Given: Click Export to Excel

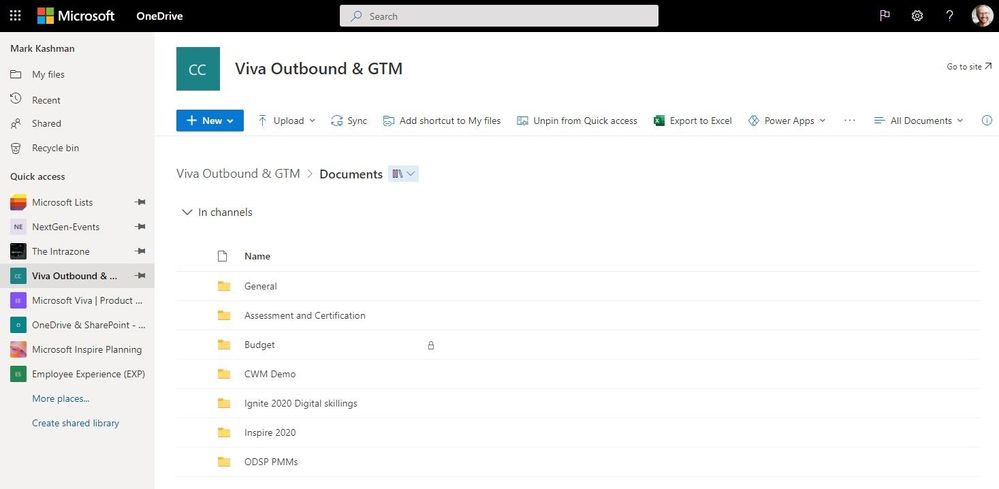Looking at the screenshot, I should pos(693,120).
